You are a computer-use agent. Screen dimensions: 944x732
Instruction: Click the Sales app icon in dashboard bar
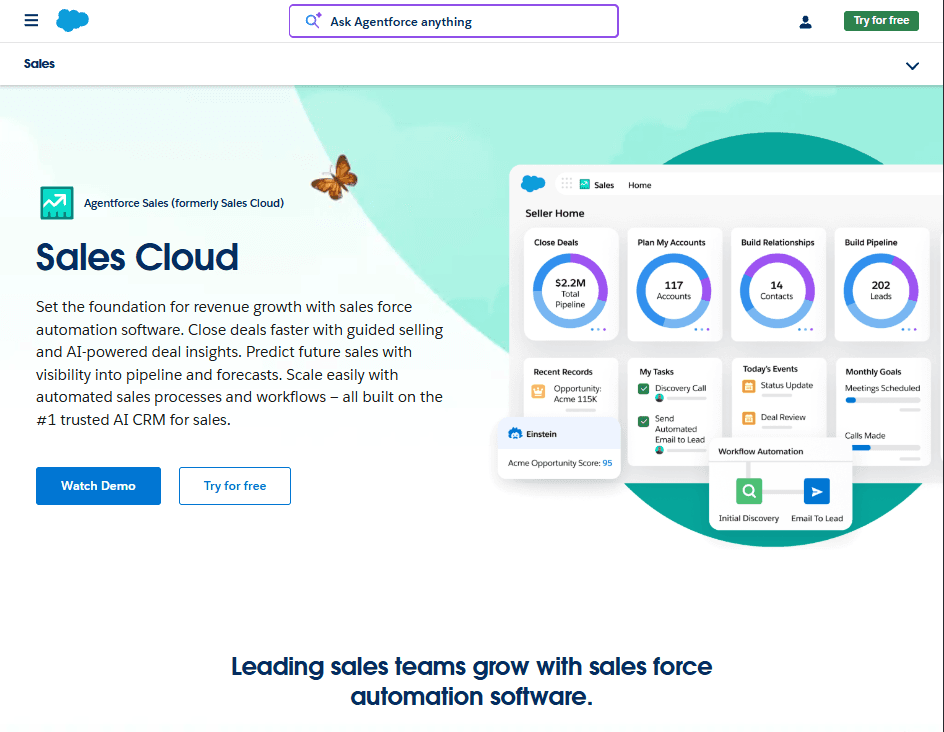pyautogui.click(x=585, y=184)
